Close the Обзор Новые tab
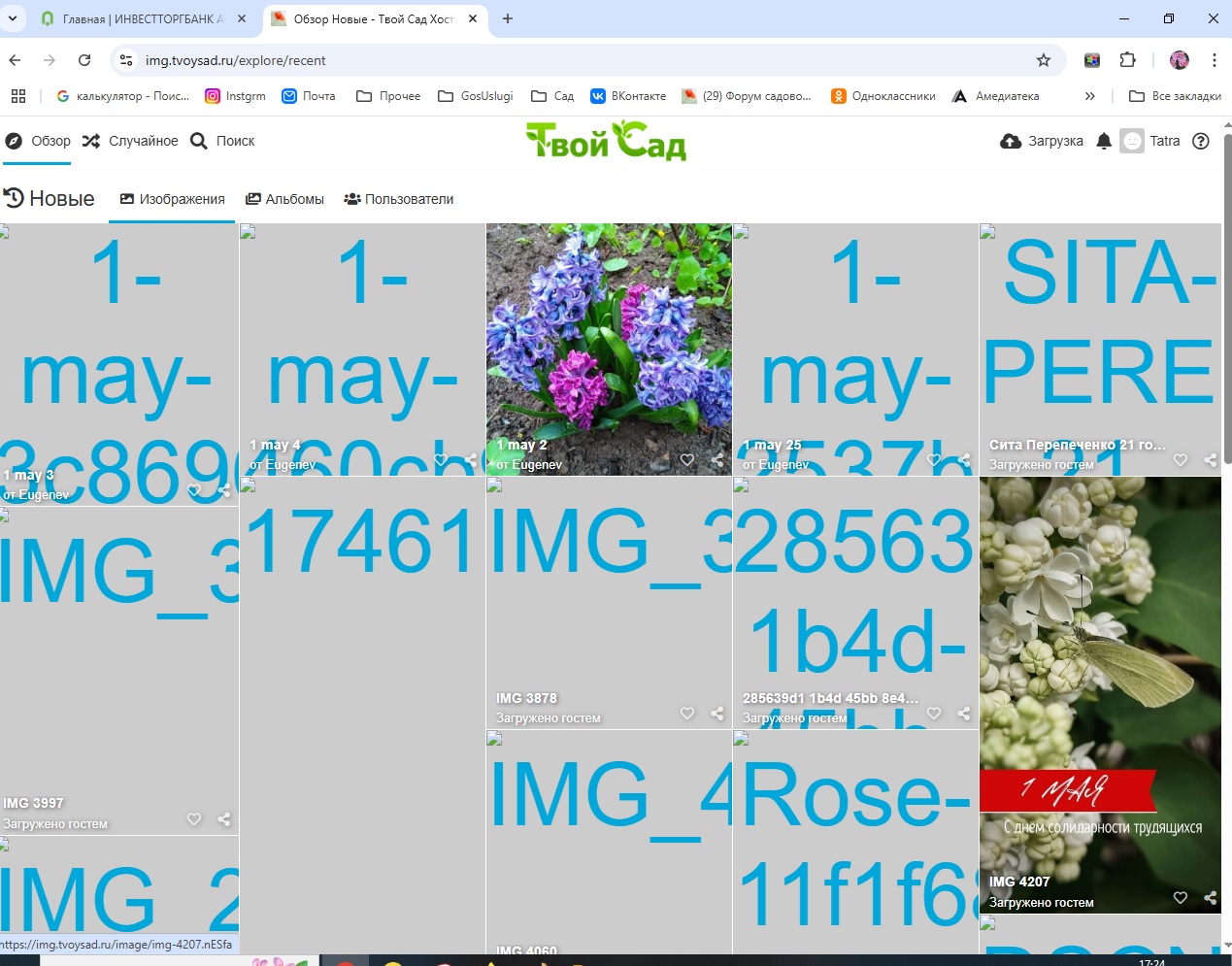This screenshot has width=1232, height=966. pos(473,18)
